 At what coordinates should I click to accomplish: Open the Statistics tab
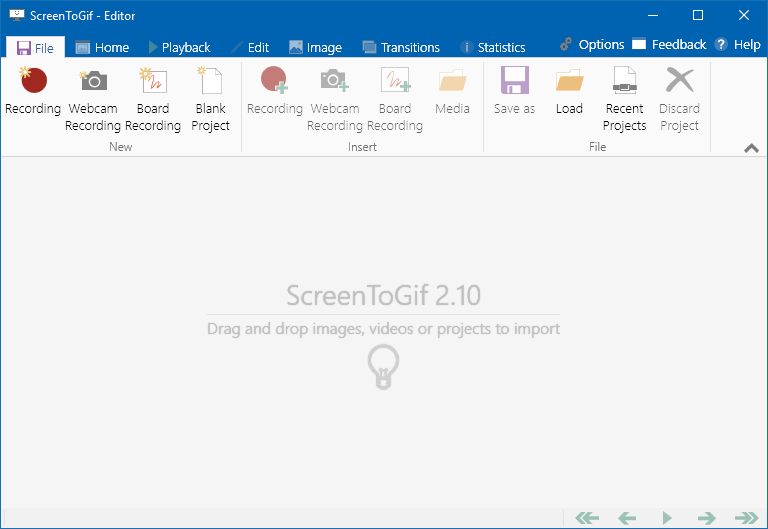click(x=493, y=48)
